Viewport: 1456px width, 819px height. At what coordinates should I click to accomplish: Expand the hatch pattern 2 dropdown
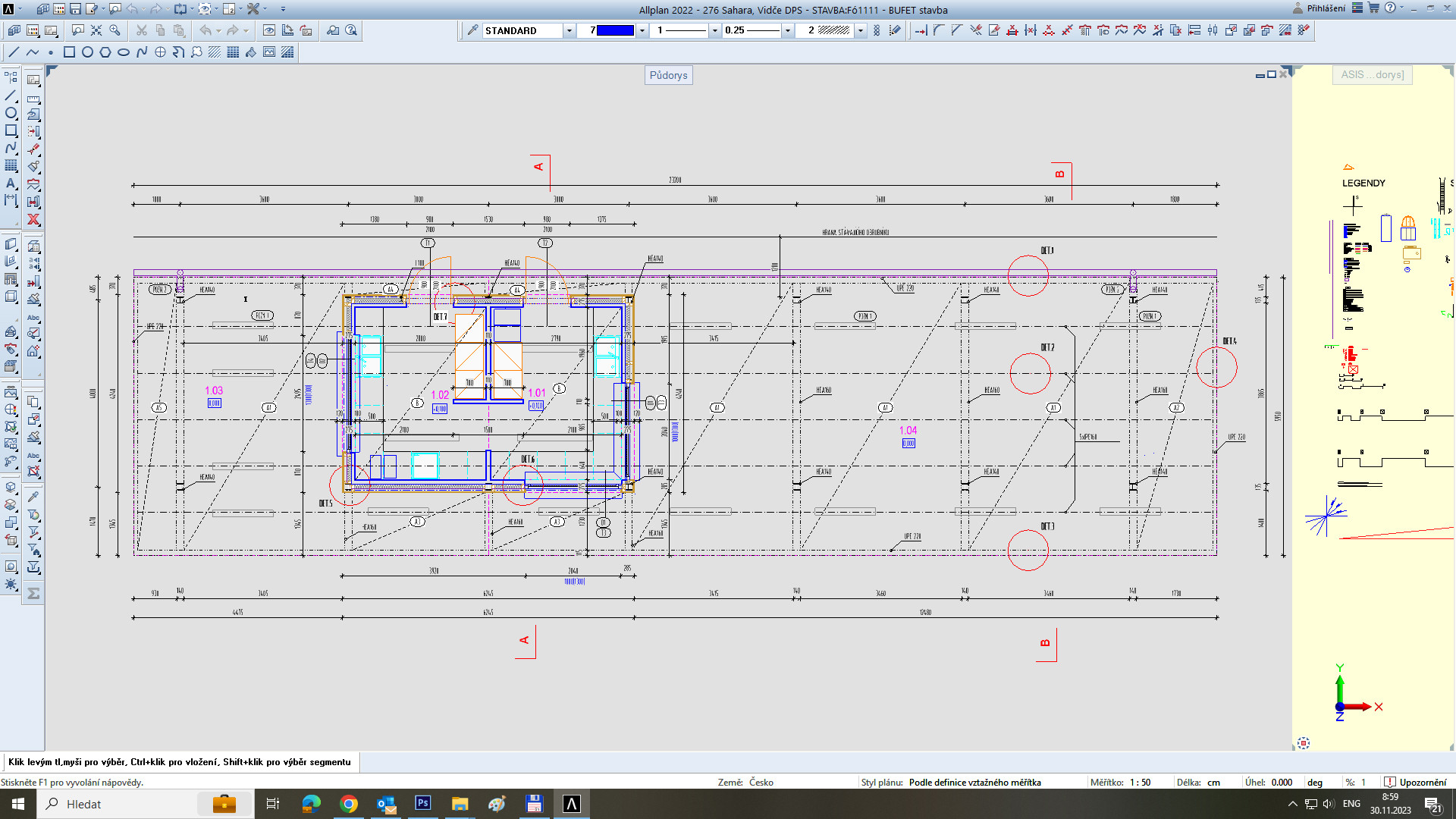coord(861,30)
